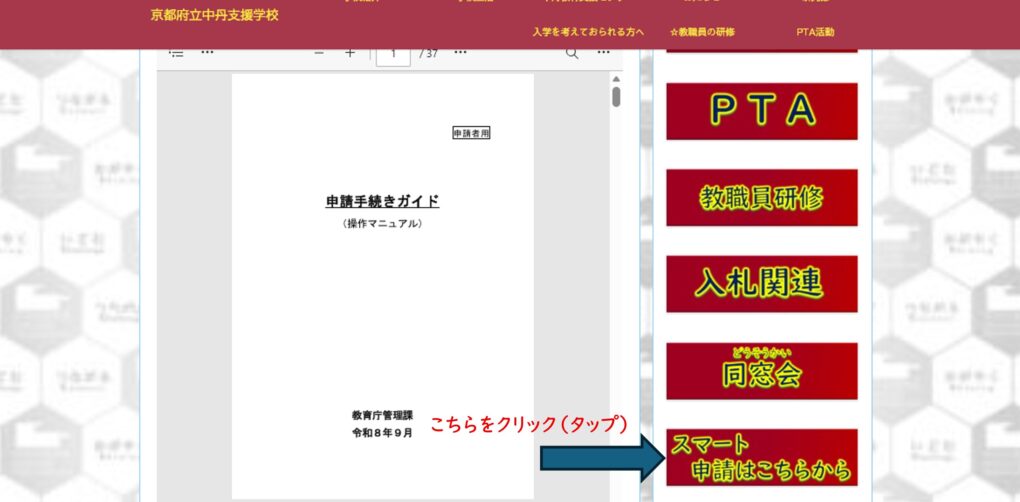Click the 申請手続きガイド document page
The width and height of the screenshot is (1020, 502).
pyautogui.click(x=382, y=286)
